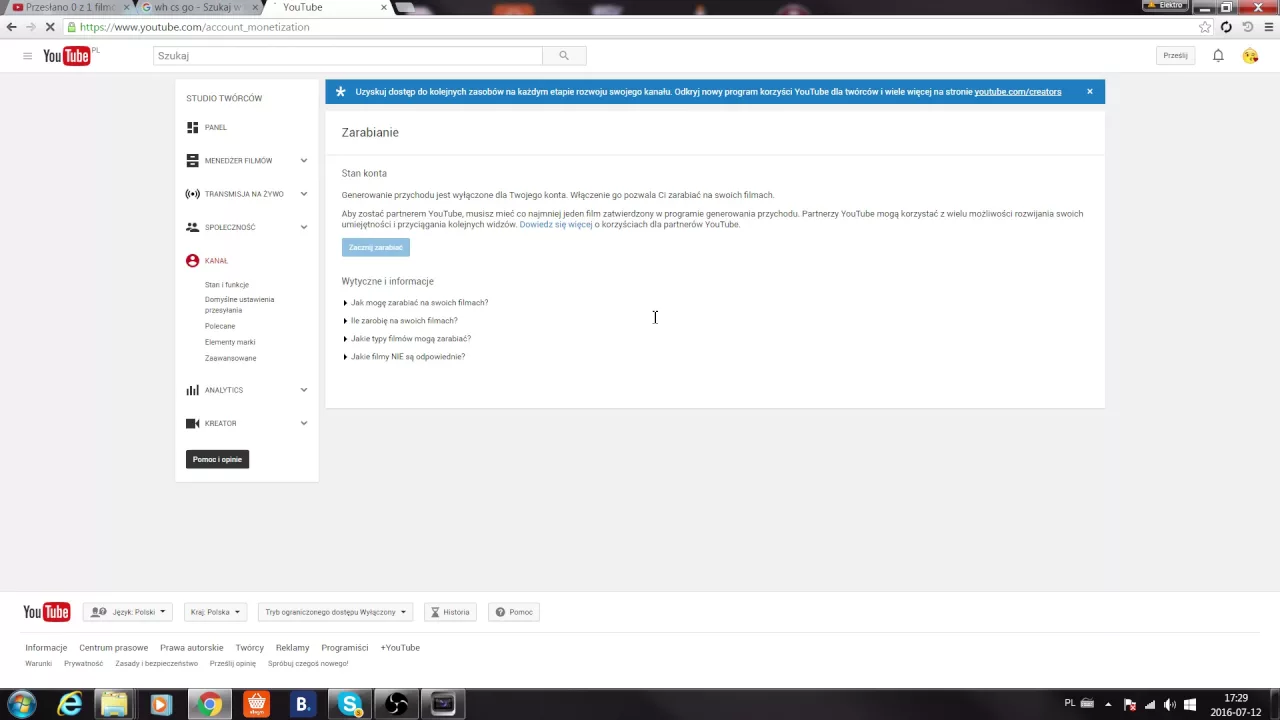The image size is (1280, 720).
Task: Click the Historia footer button
Action: click(450, 612)
